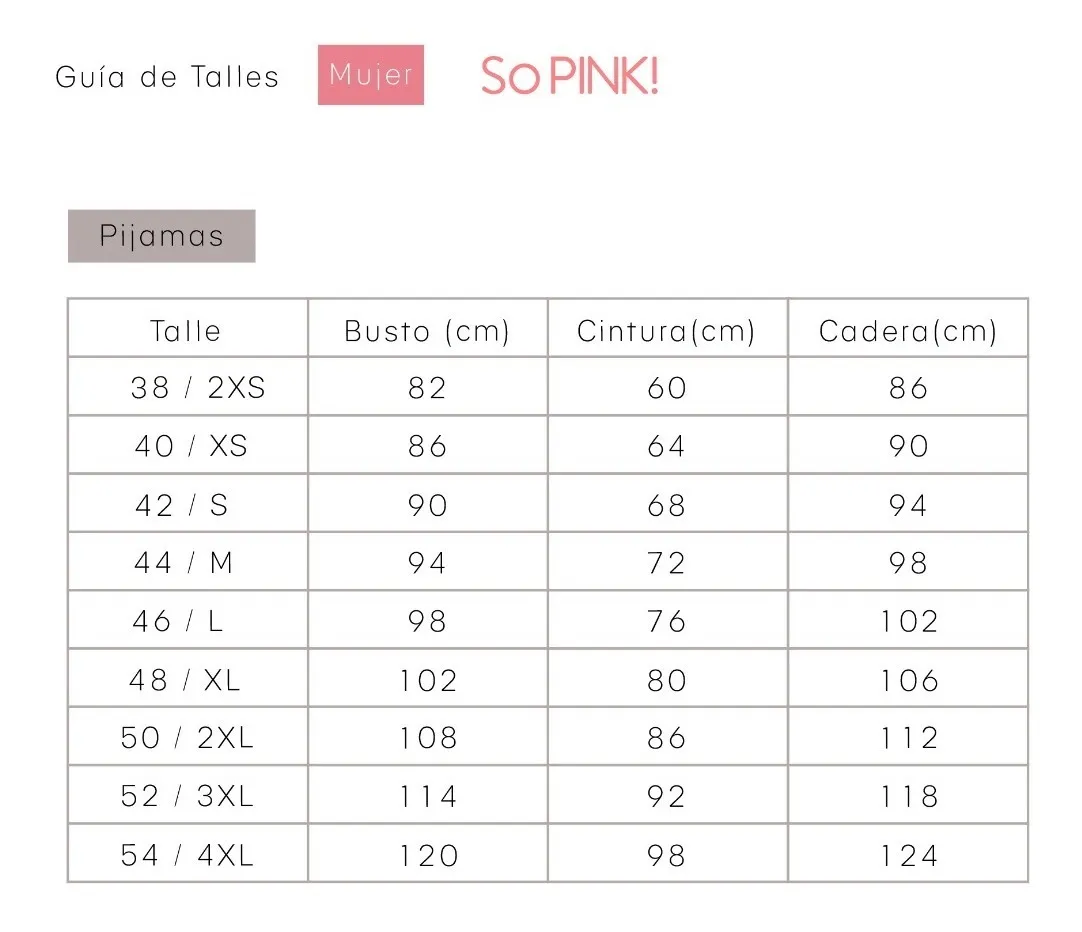Click the Cintura(cm) column header
The height and width of the screenshot is (932, 1082).
666,331
